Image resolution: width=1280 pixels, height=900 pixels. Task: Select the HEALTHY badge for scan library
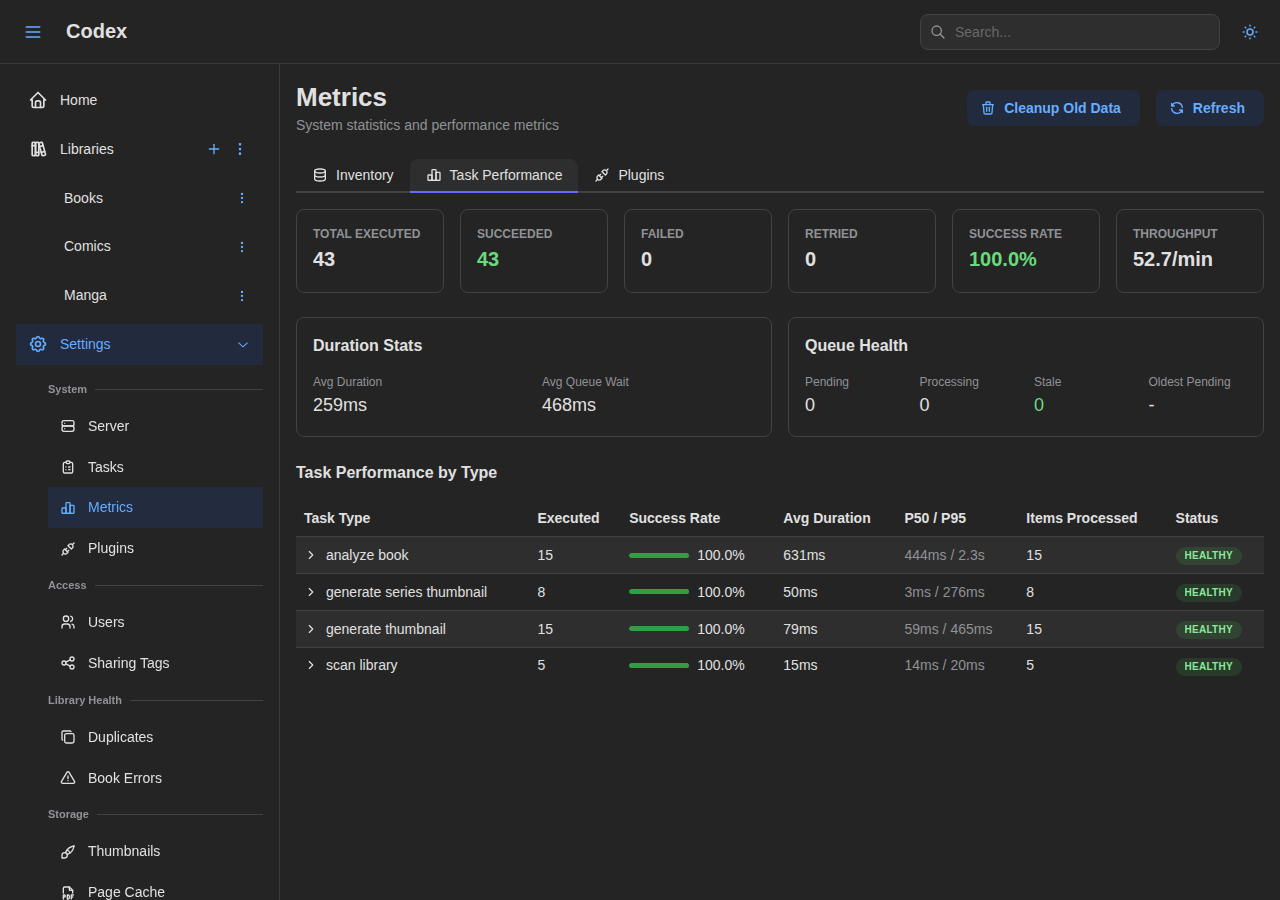pyautogui.click(x=1208, y=666)
